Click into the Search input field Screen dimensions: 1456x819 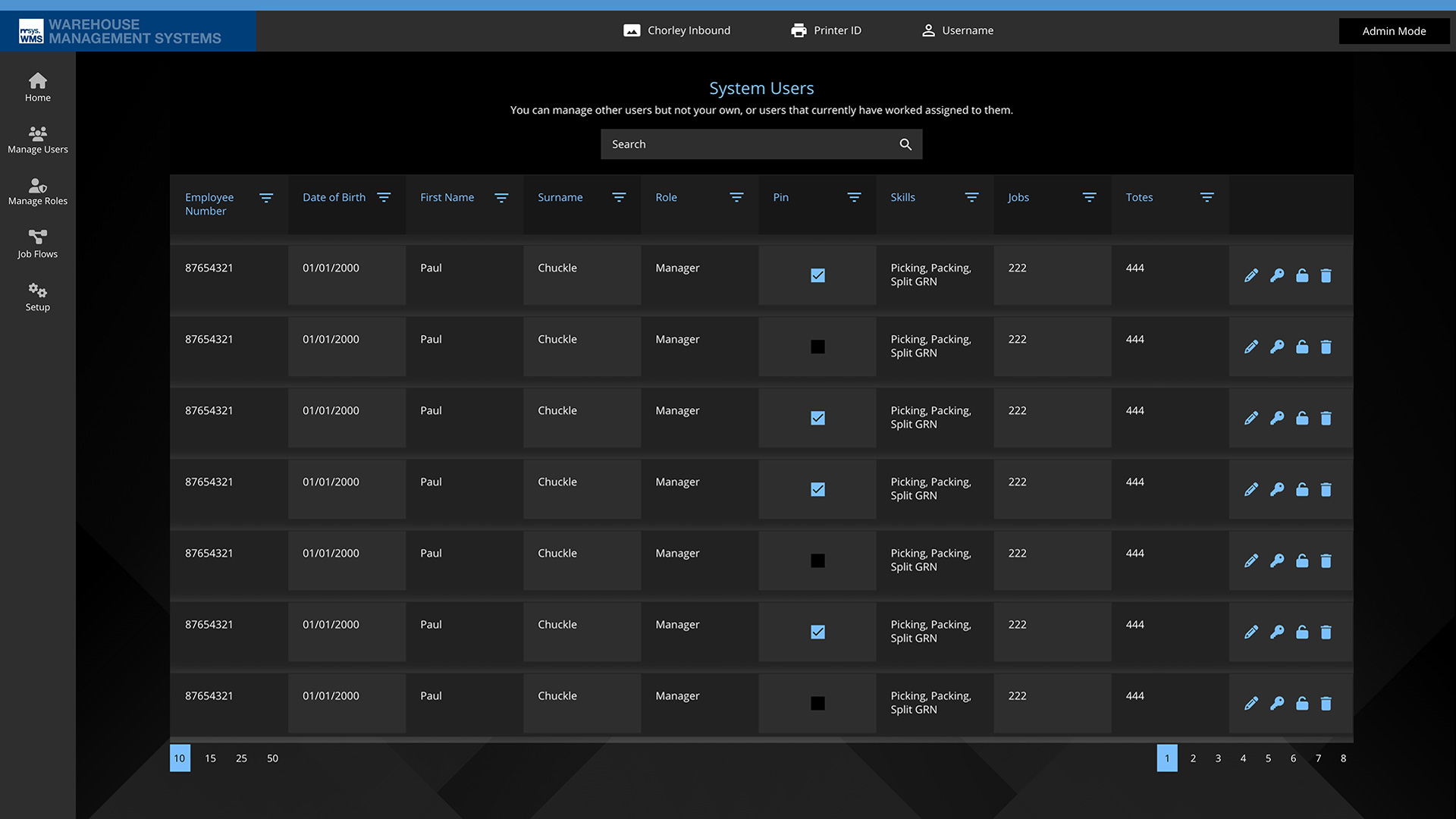(x=747, y=144)
